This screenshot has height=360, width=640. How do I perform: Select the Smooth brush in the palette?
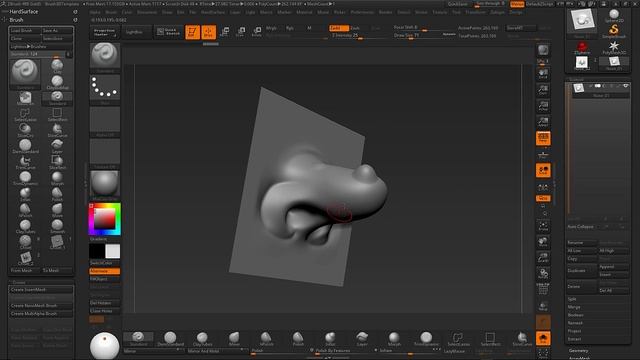pyautogui.click(x=57, y=227)
